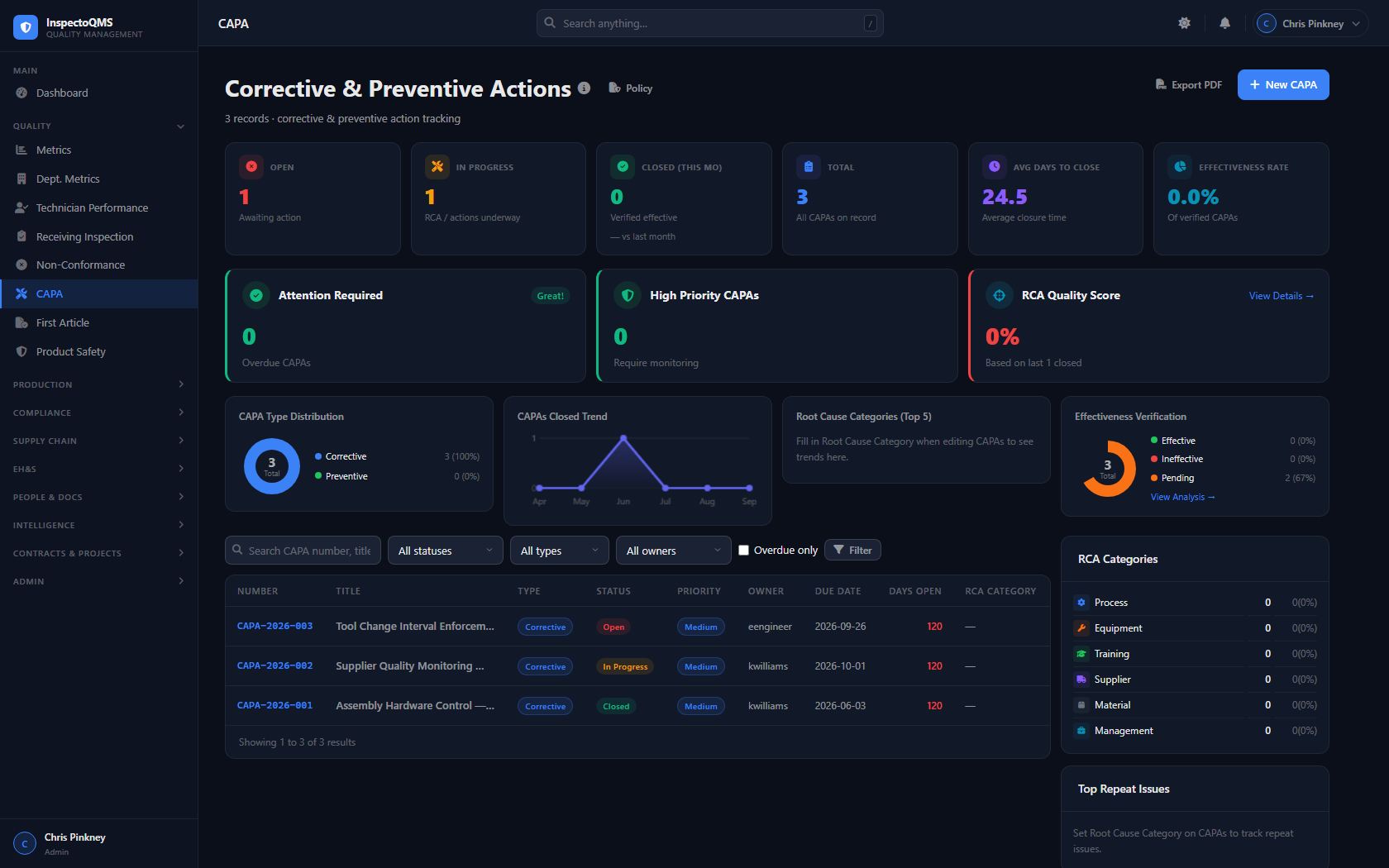Open Non-Conformance in sidebar
This screenshot has width=1389, height=868.
[98, 265]
